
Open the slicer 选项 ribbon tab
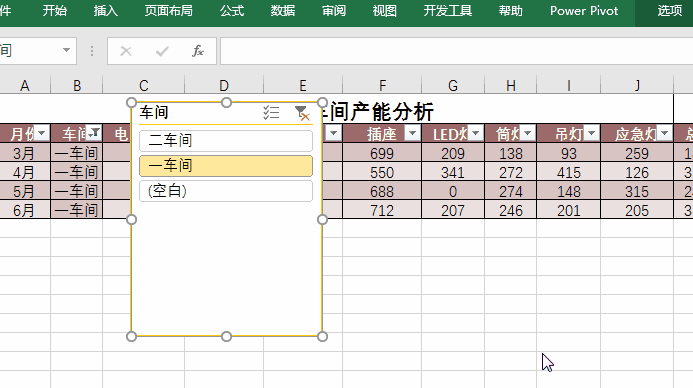(x=670, y=11)
